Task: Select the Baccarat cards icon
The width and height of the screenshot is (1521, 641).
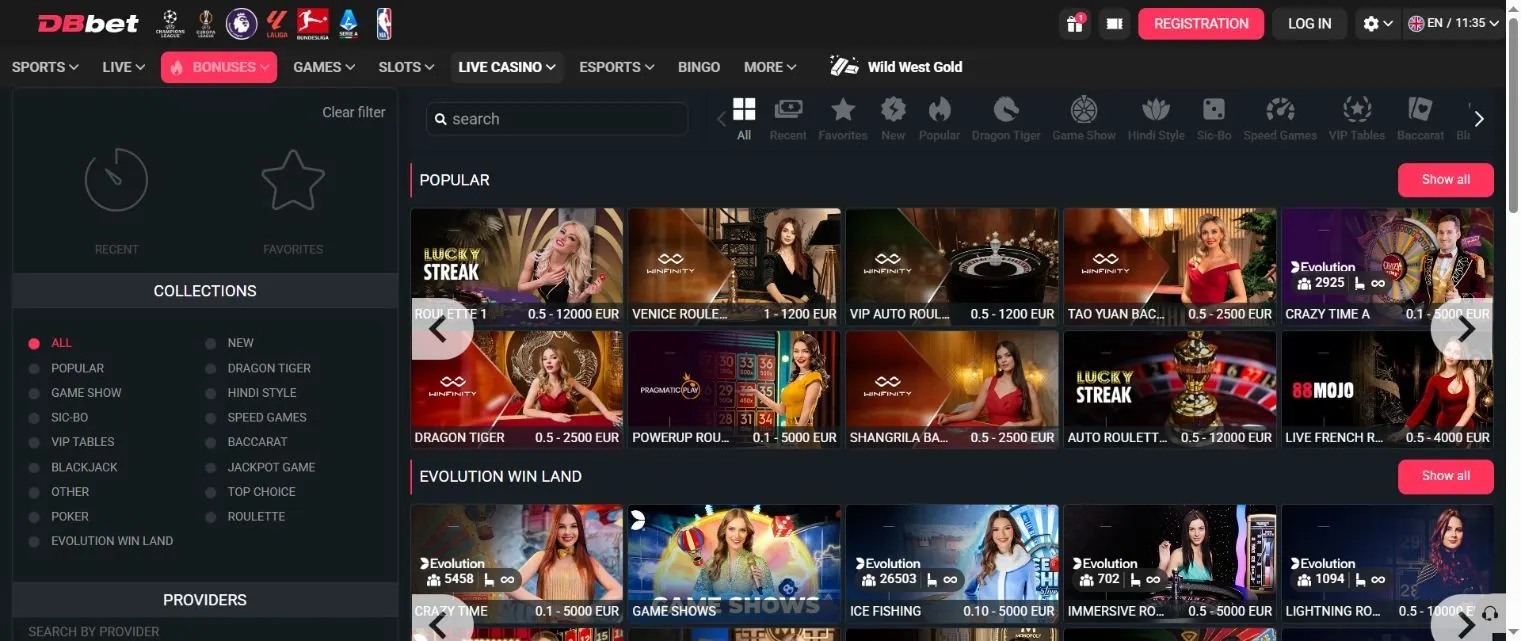Action: (x=1420, y=118)
